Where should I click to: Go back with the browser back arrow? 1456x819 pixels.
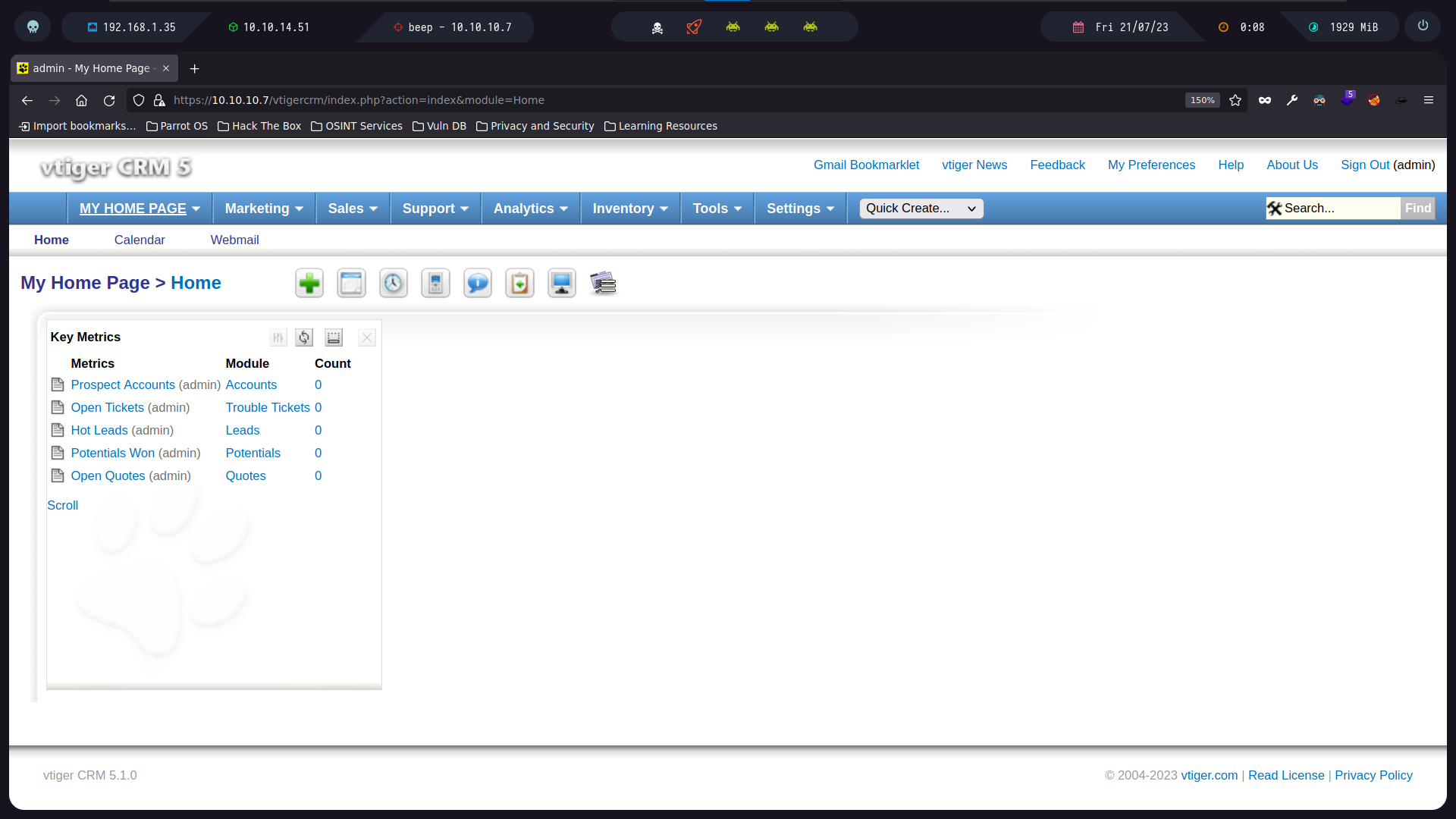(x=27, y=100)
